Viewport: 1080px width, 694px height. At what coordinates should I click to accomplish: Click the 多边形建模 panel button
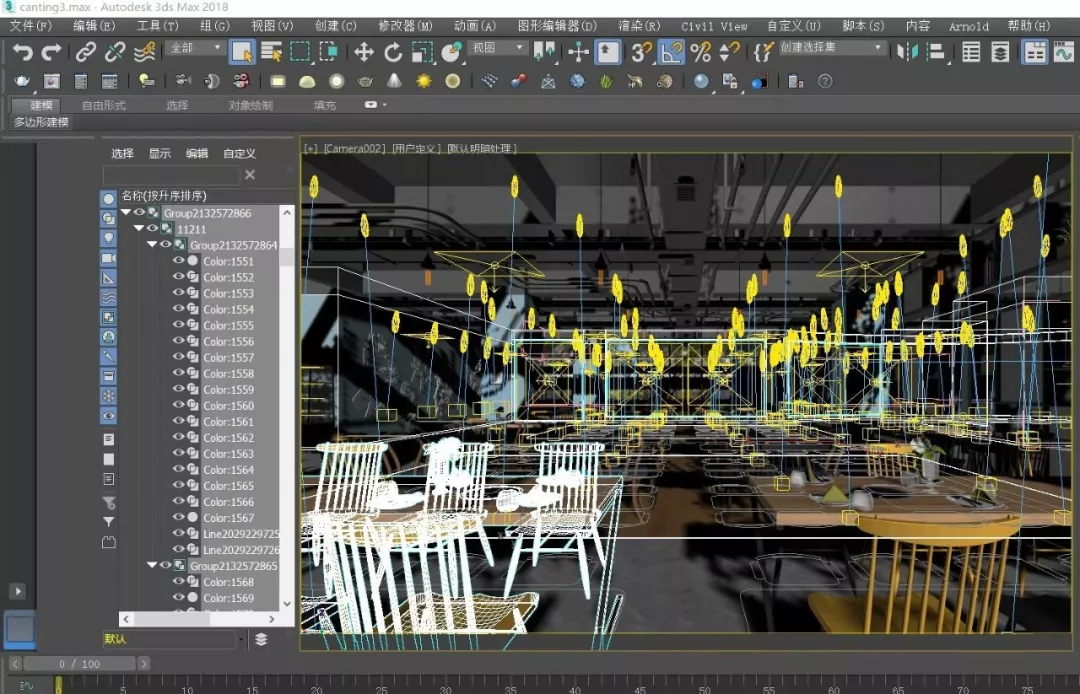(41, 122)
